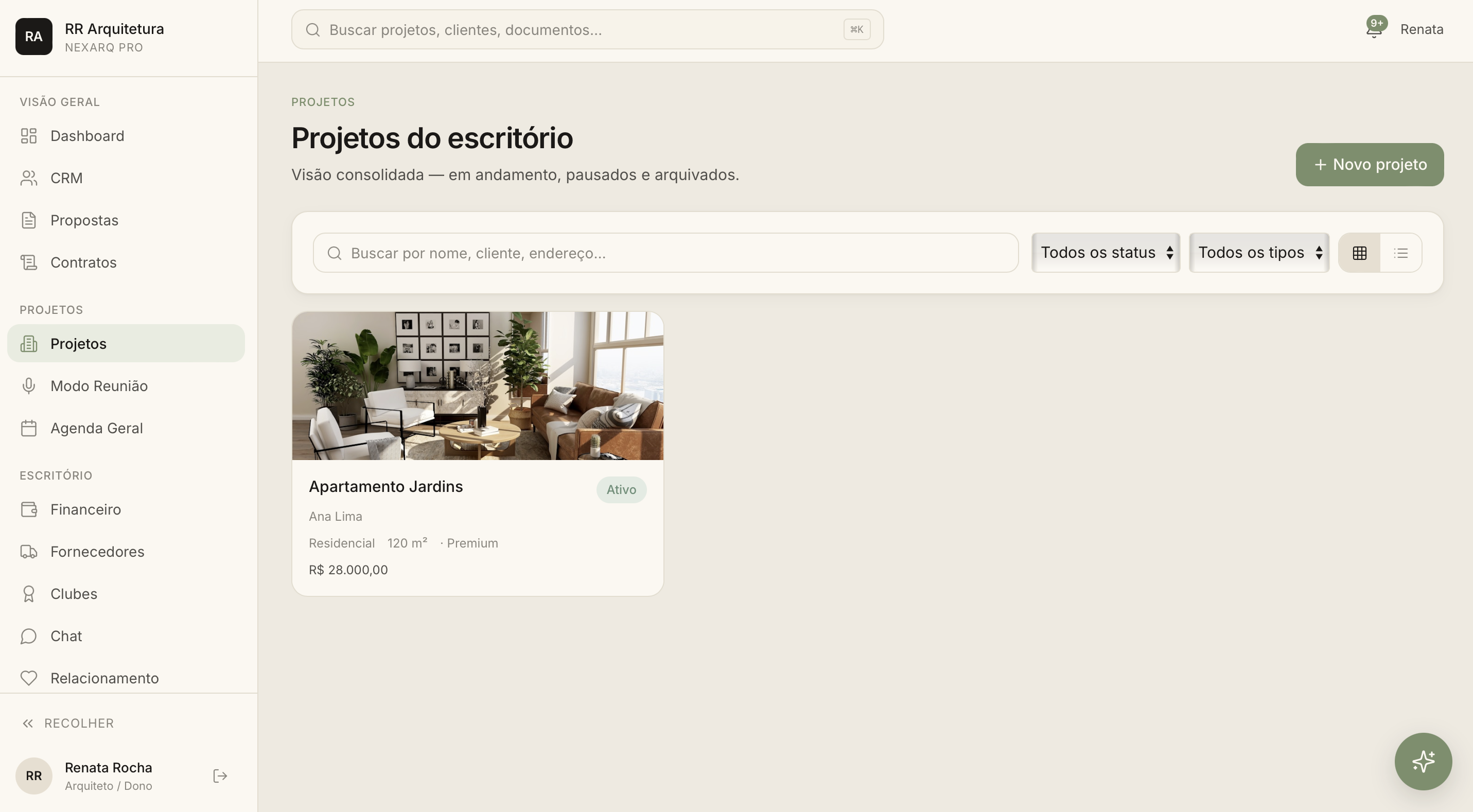The image size is (1473, 812).
Task: Click the Fornecedores truck icon
Action: point(29,552)
